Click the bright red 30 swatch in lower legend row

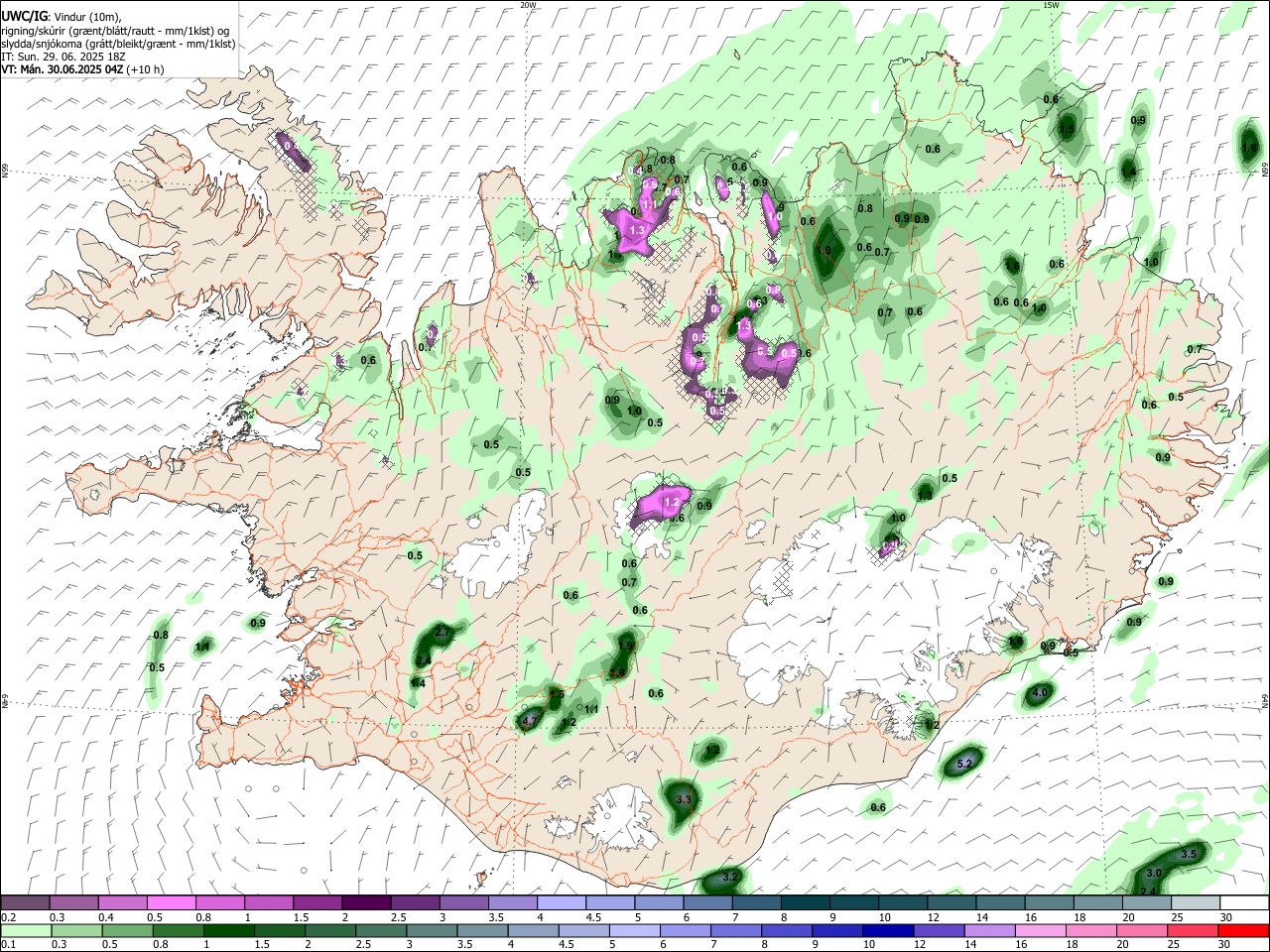[1244, 930]
